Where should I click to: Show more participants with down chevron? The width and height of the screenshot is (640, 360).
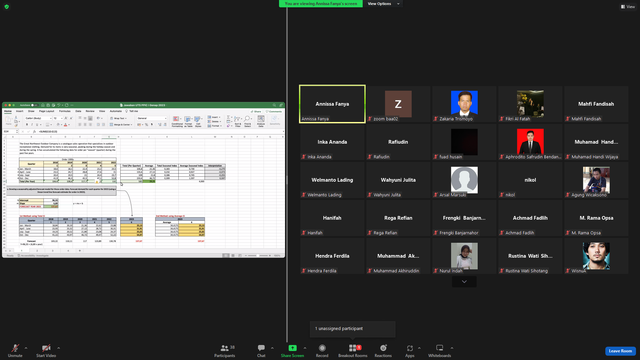(464, 282)
